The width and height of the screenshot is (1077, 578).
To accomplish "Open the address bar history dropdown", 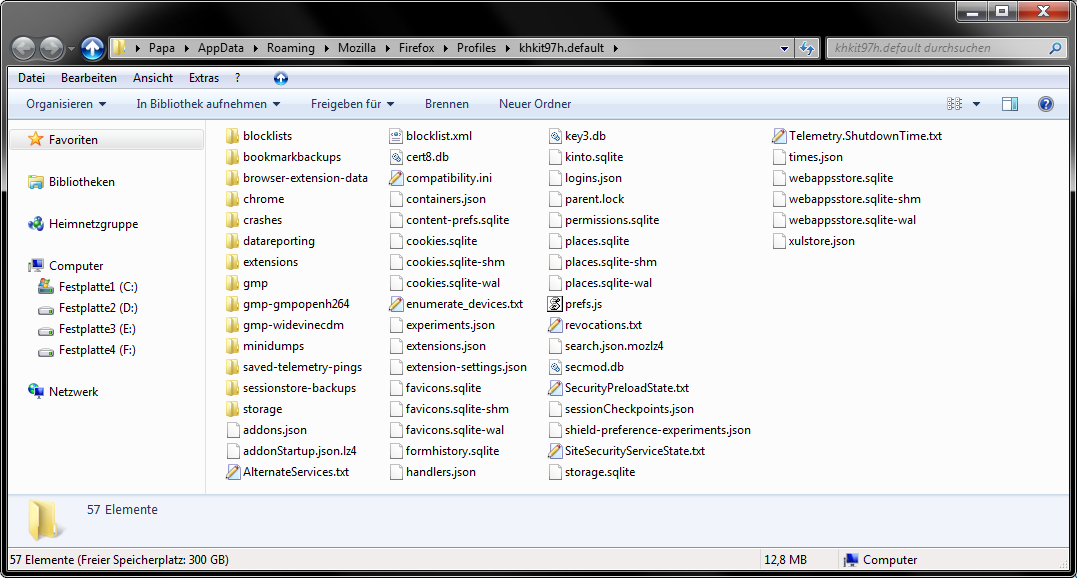I will 784,48.
